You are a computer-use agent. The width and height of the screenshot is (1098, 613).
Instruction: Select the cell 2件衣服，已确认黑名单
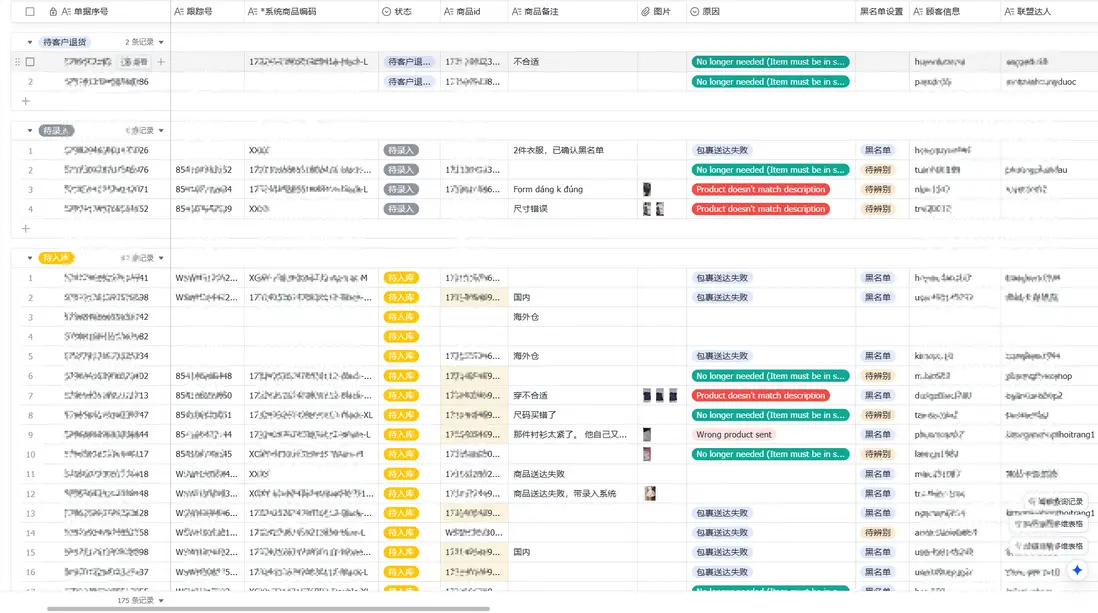click(573, 150)
